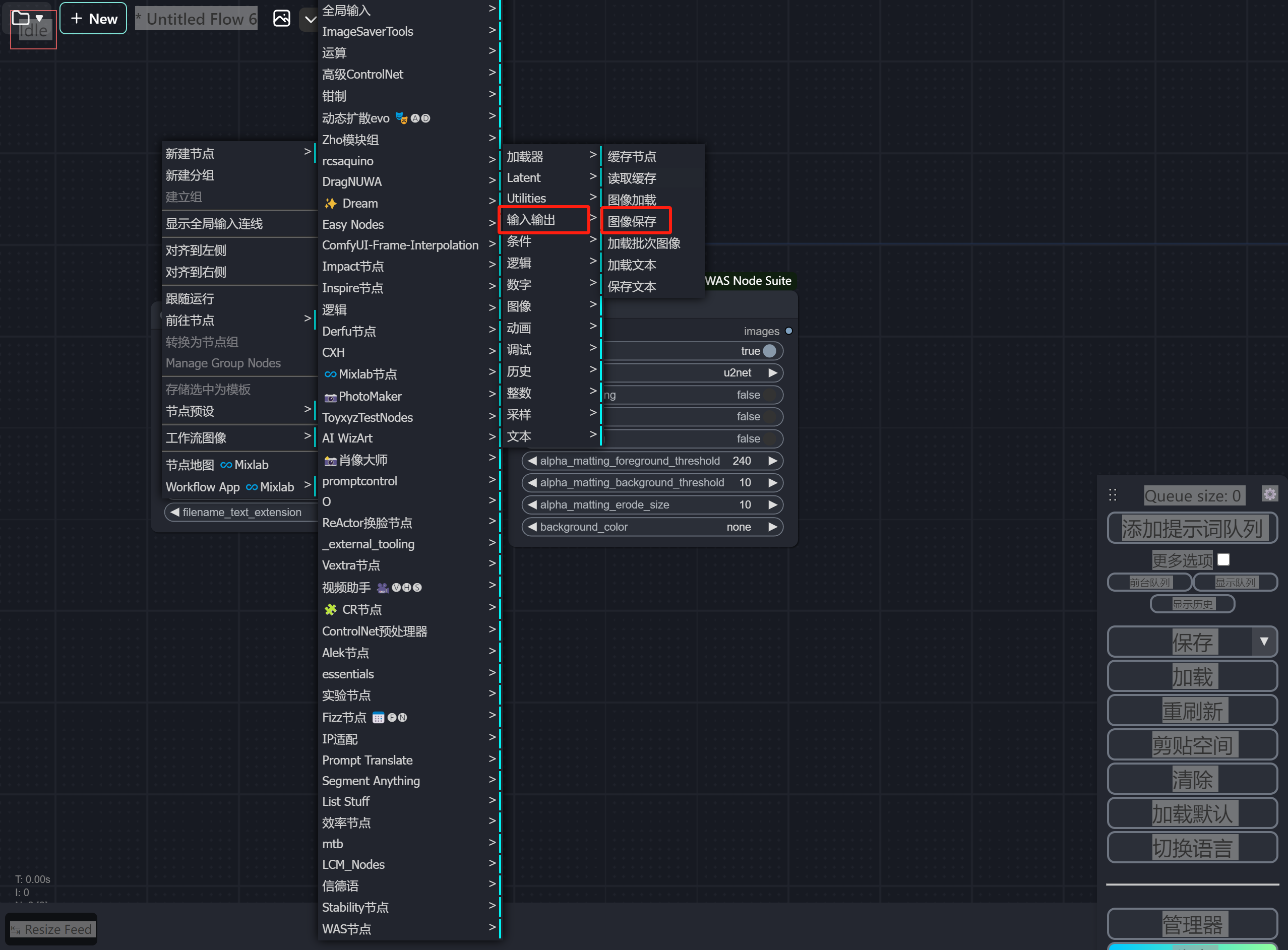This screenshot has width=1288, height=950.
Task: Increase alpha_matting_background_threshold with right arrow
Action: click(773, 482)
